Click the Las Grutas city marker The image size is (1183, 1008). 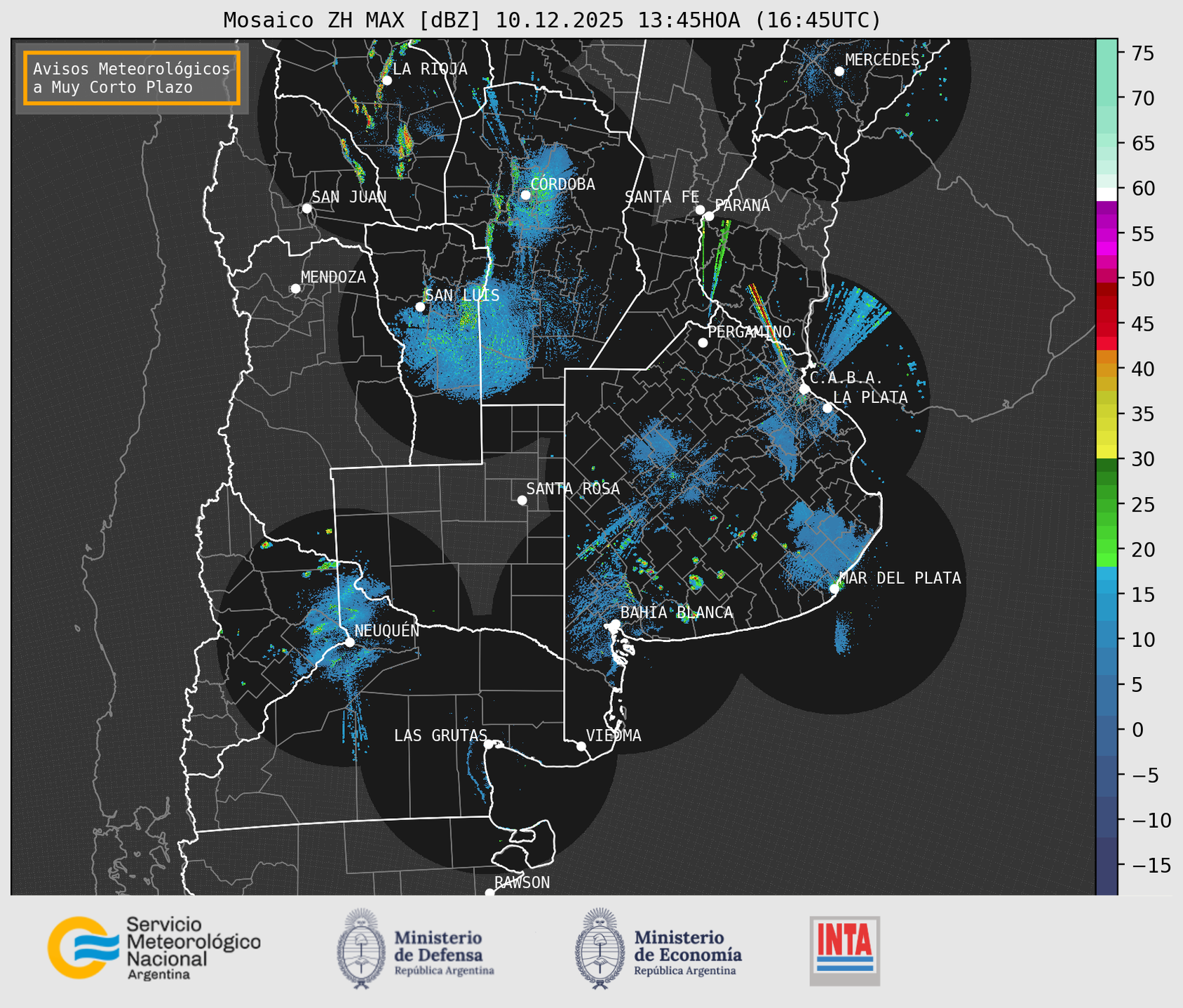[489, 744]
